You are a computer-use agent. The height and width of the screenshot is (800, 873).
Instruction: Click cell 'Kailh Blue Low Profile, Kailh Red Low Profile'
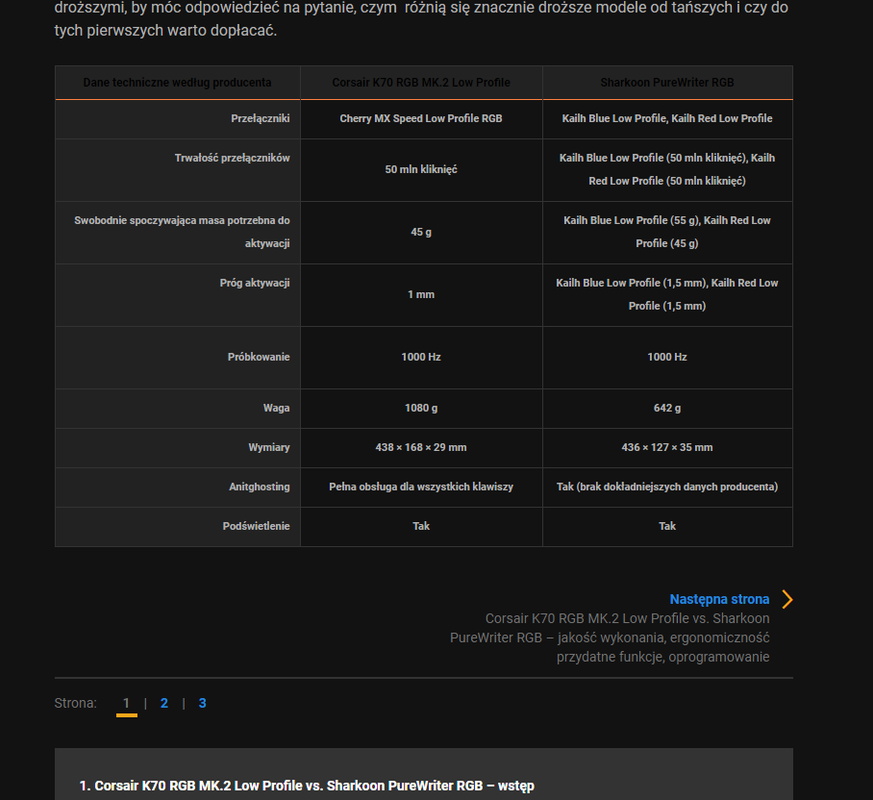667,118
